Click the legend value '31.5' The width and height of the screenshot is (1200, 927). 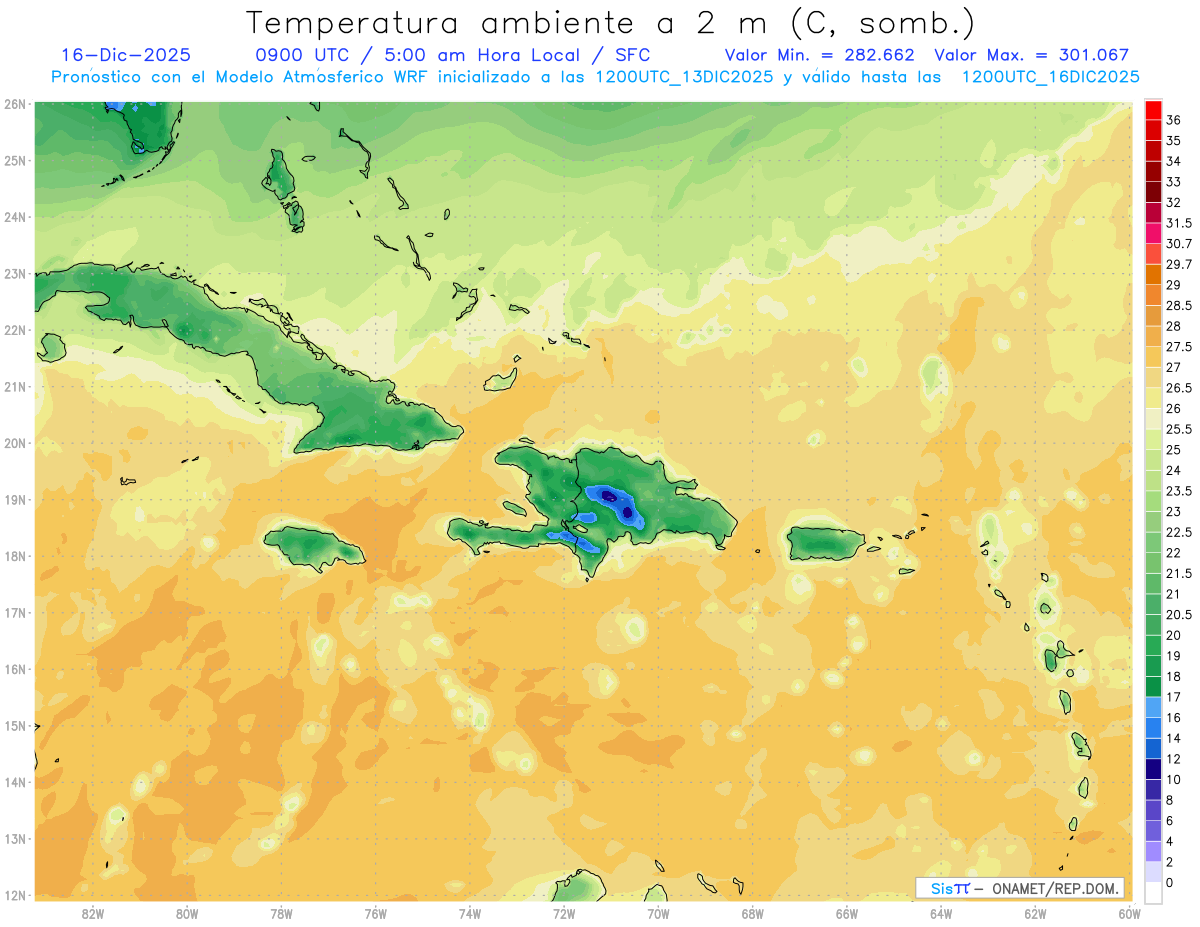tap(1180, 223)
